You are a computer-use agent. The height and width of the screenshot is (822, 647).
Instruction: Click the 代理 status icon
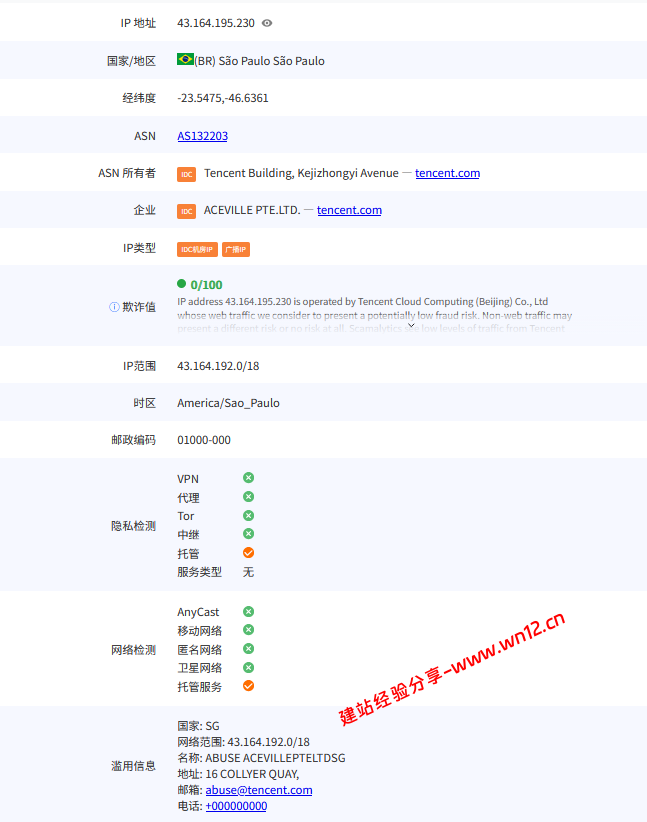click(249, 496)
